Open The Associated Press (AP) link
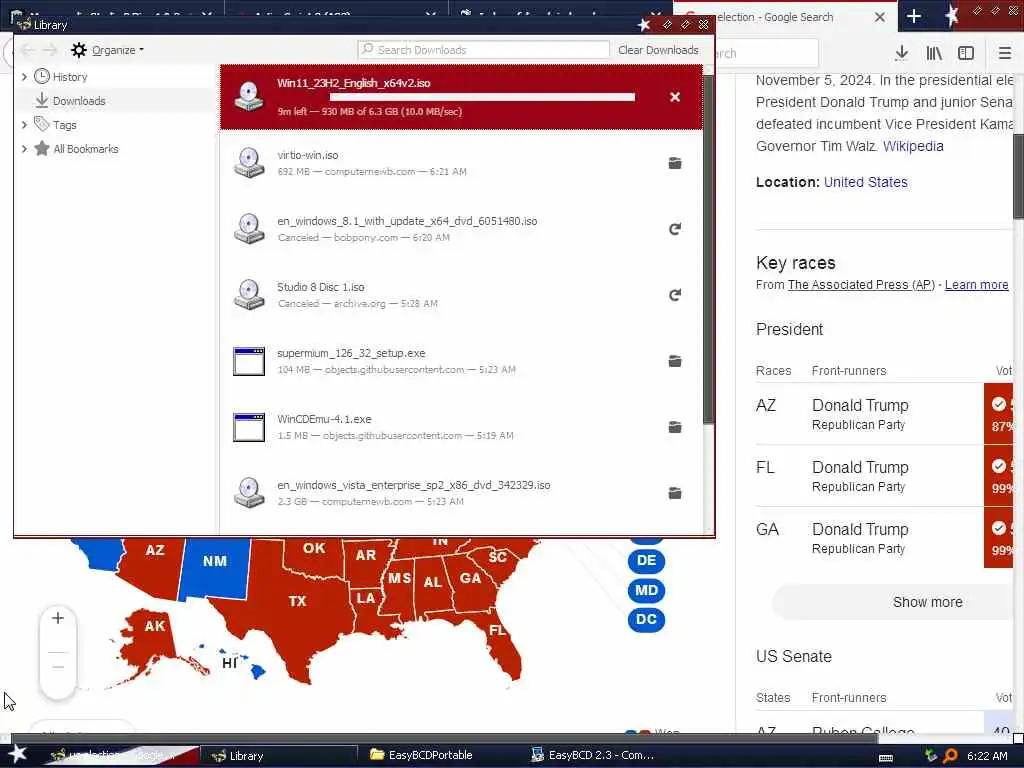Image resolution: width=1024 pixels, height=768 pixels. (x=861, y=285)
